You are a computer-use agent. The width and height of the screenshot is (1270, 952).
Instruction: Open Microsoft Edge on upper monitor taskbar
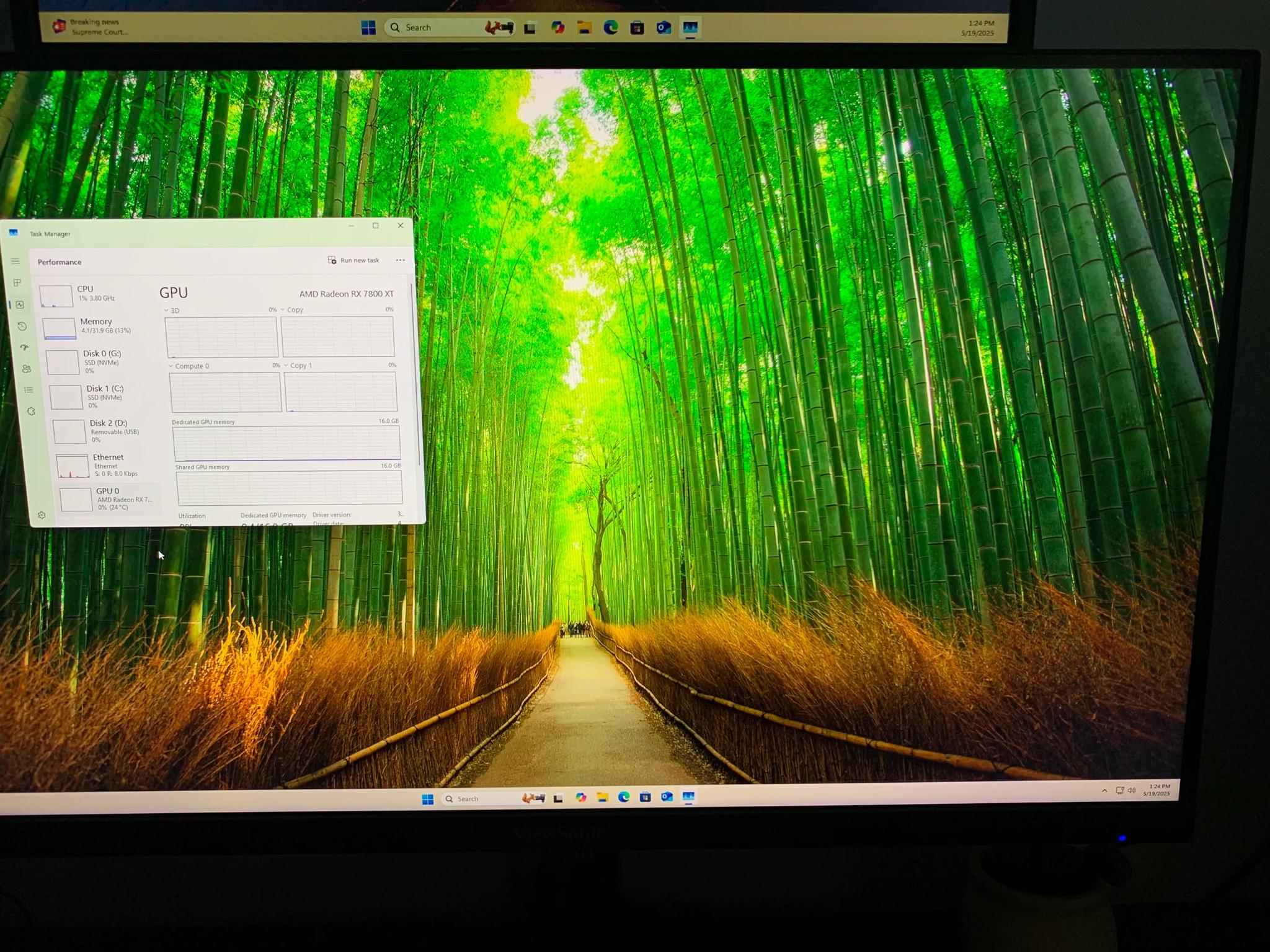tap(611, 27)
